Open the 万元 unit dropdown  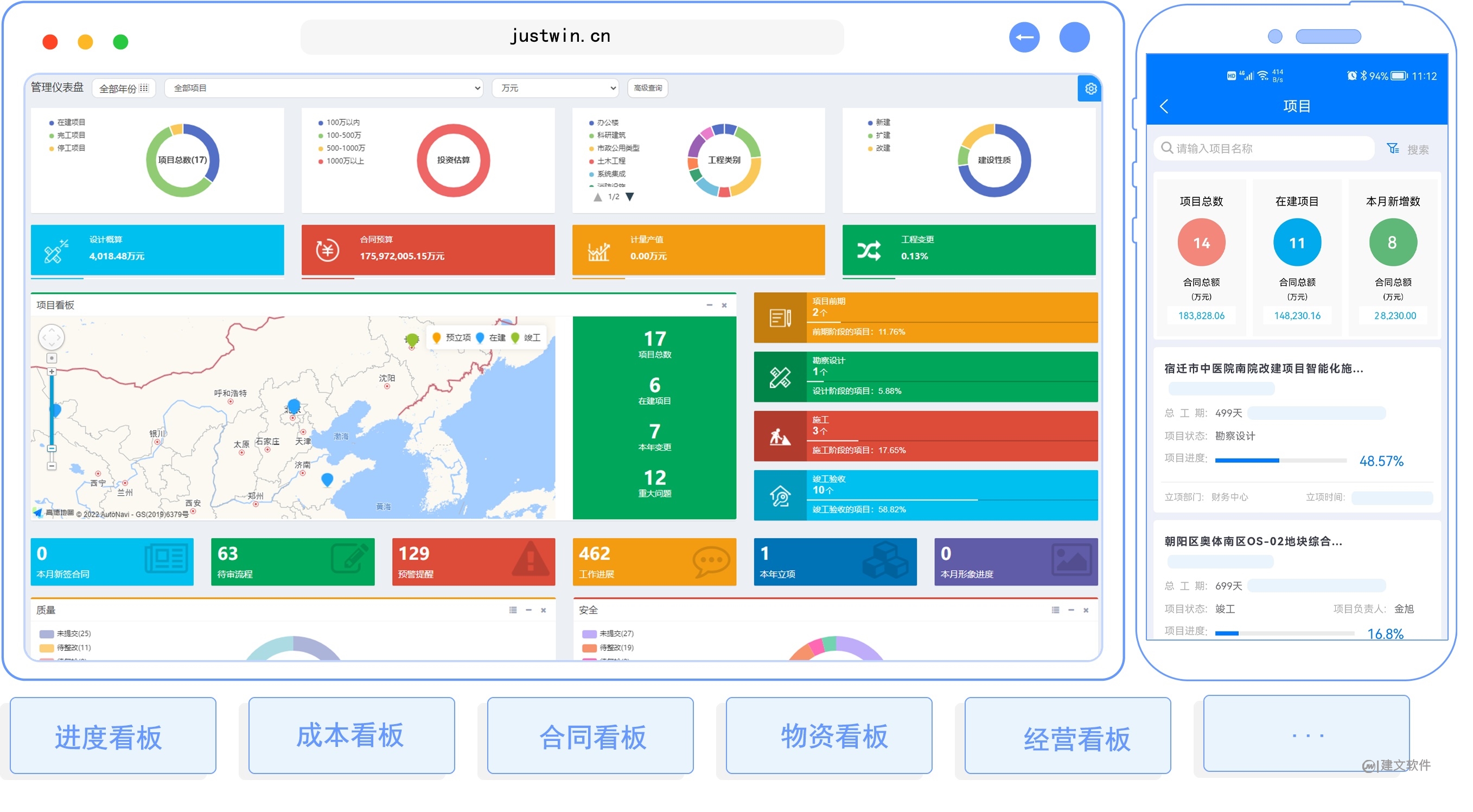pyautogui.click(x=556, y=88)
